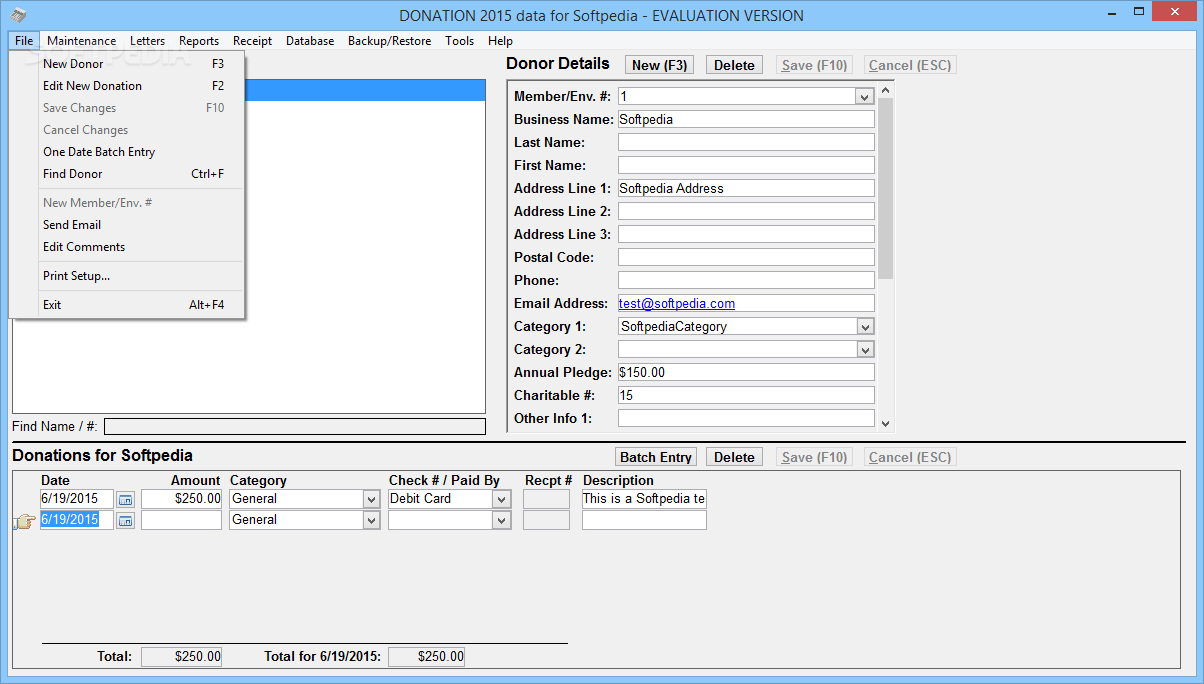
Task: Expand the Category 2 dropdown
Action: click(x=865, y=349)
